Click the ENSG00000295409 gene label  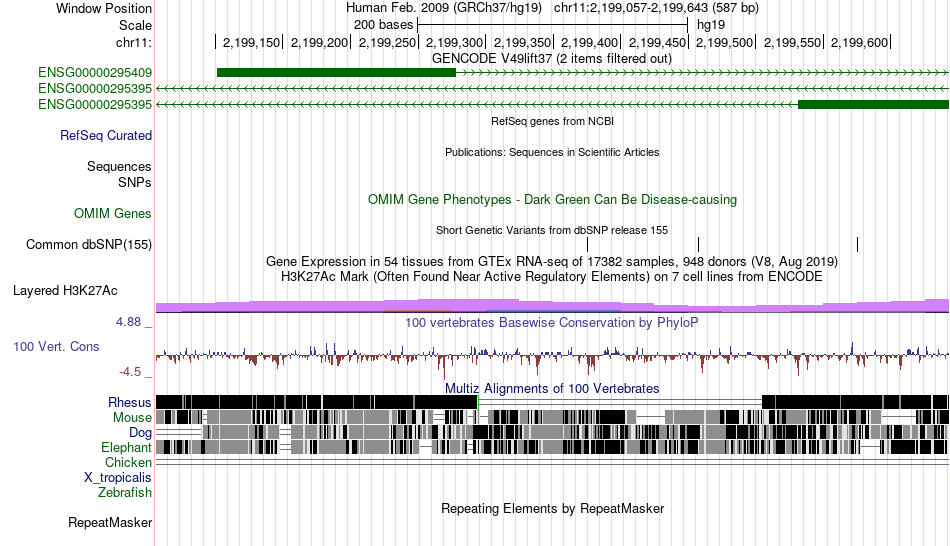point(95,73)
